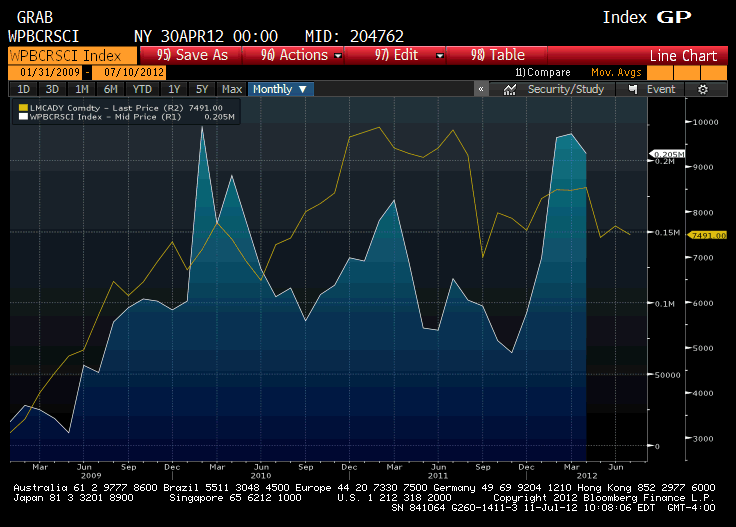Click the Line Chart label

(683, 56)
